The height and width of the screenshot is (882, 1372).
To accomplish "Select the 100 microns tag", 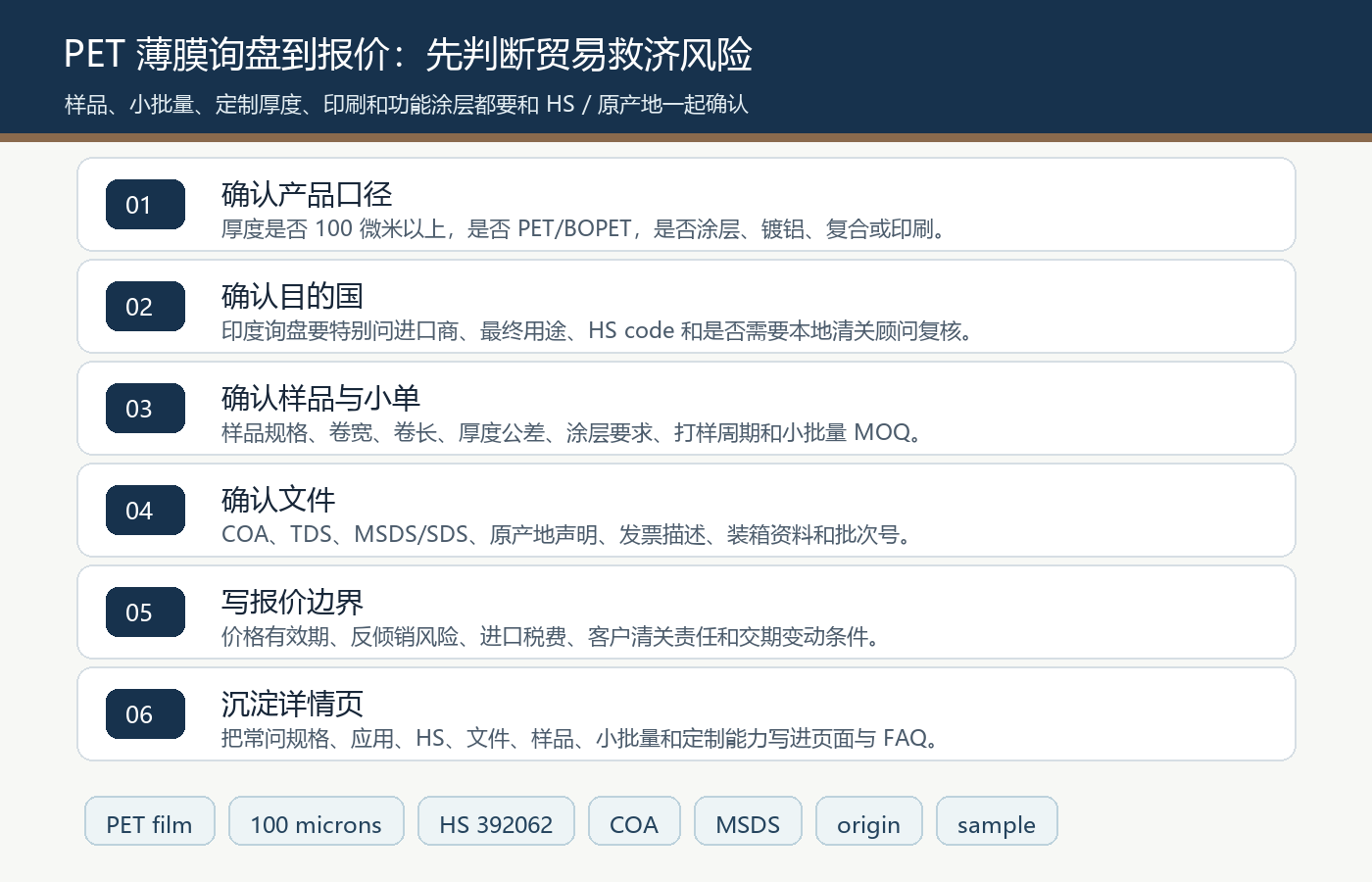I will click(317, 821).
